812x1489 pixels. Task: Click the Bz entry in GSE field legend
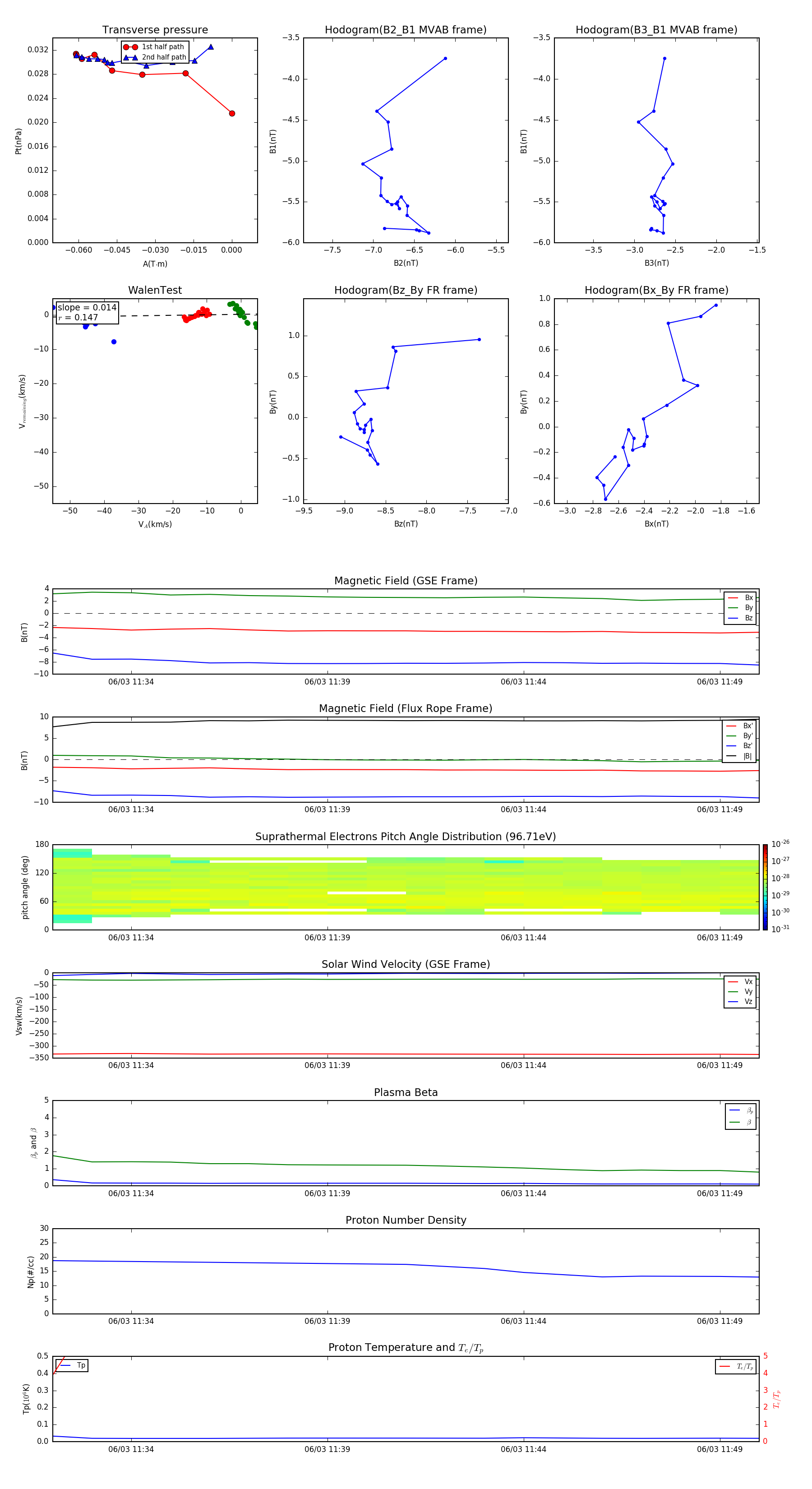[740, 618]
